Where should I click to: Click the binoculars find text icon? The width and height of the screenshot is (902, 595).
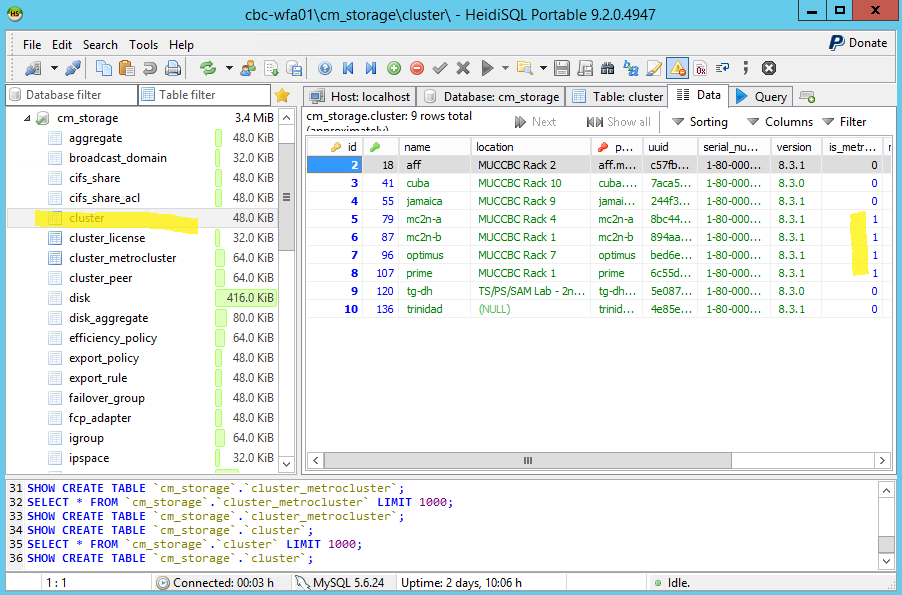[x=607, y=68]
